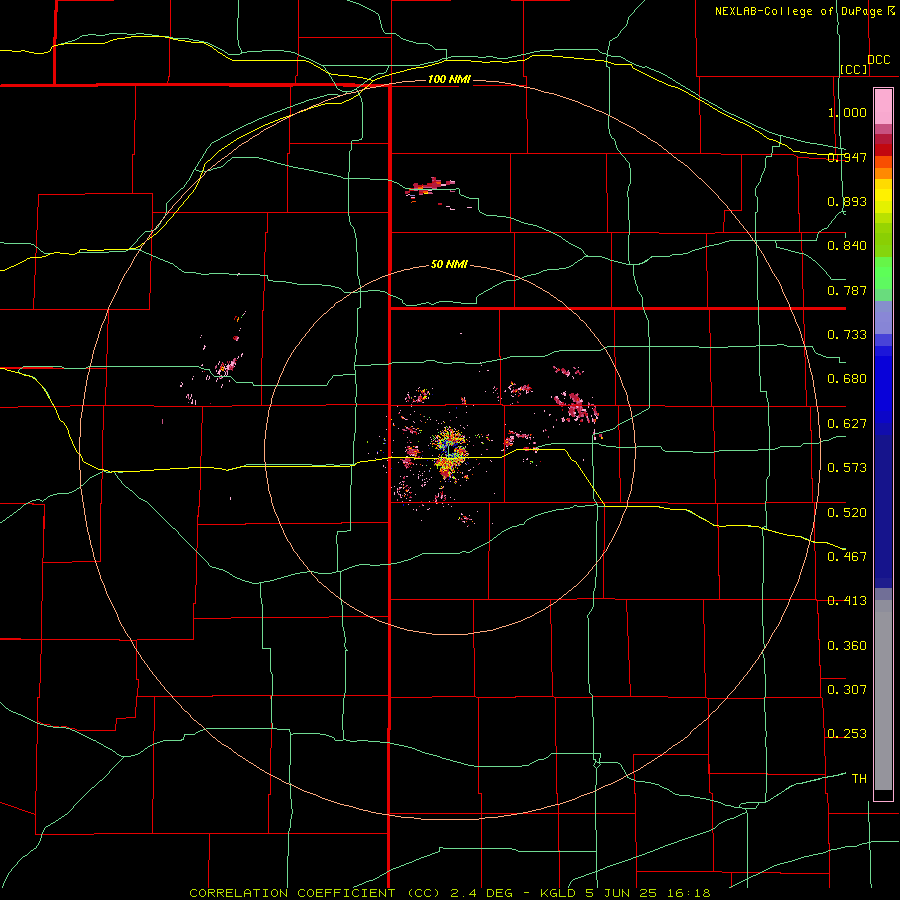
Task: Select the 0.840 legend value
Action: point(847,246)
